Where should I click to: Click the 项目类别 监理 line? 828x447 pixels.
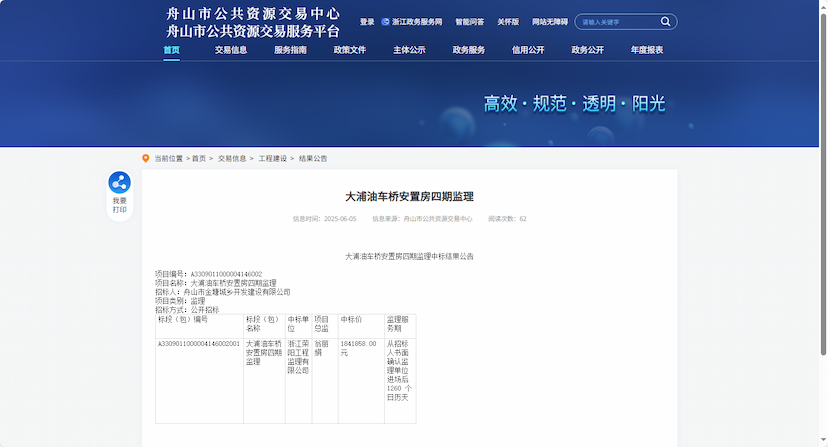(x=180, y=301)
